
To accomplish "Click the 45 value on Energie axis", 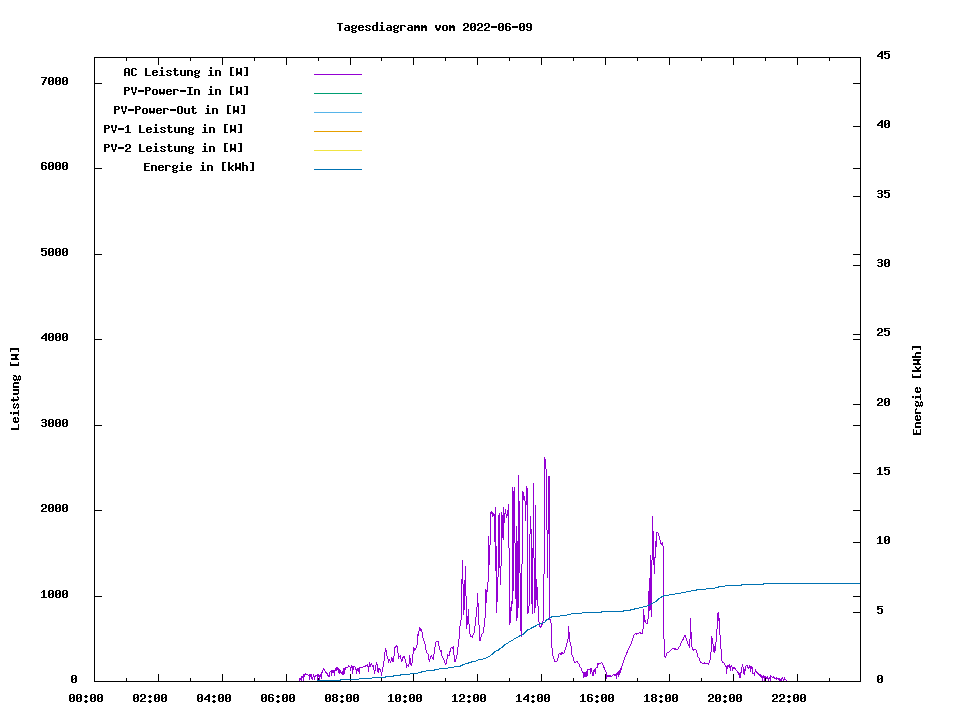I will 883,55.
